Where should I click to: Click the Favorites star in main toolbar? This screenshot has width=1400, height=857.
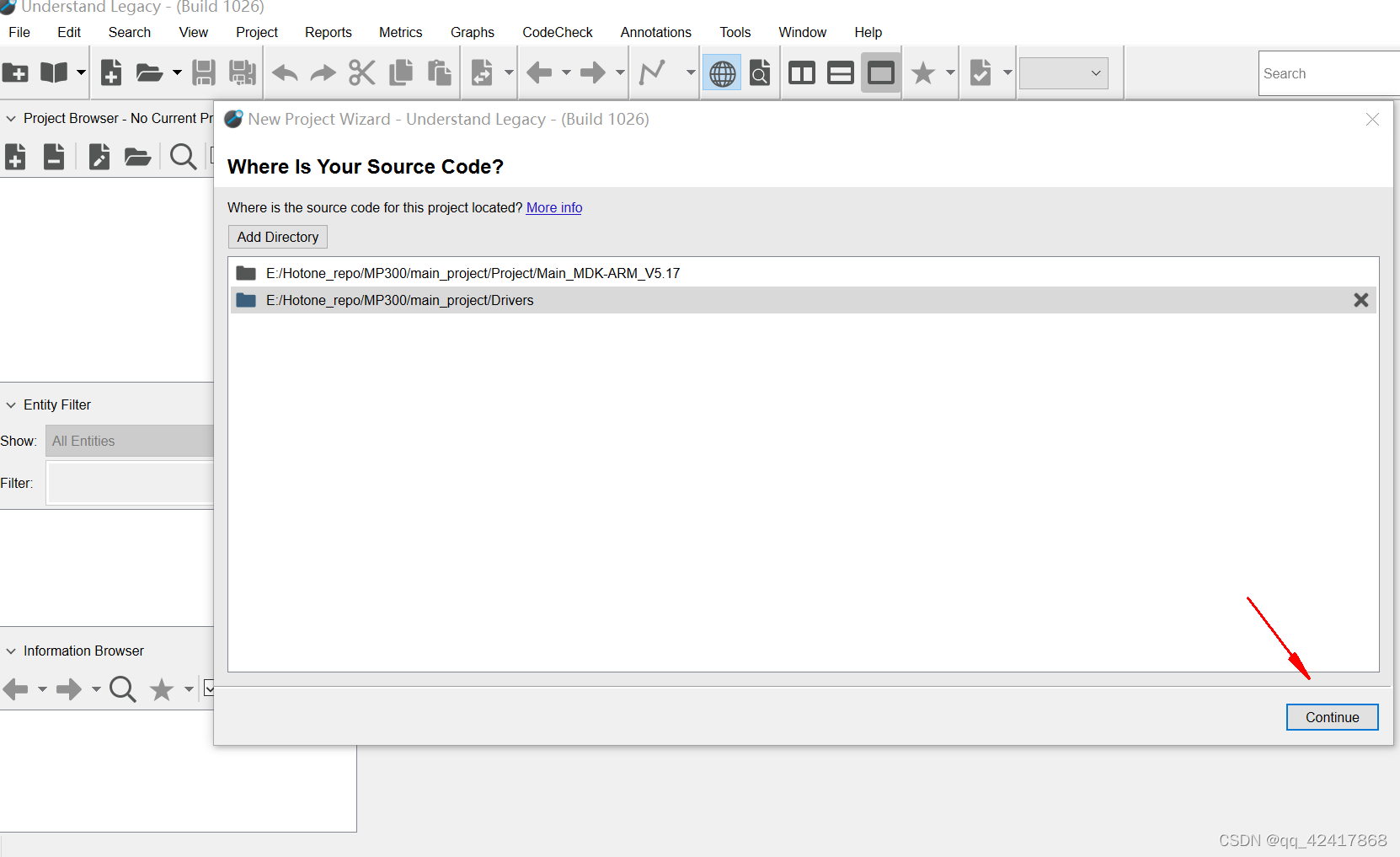pyautogui.click(x=923, y=73)
